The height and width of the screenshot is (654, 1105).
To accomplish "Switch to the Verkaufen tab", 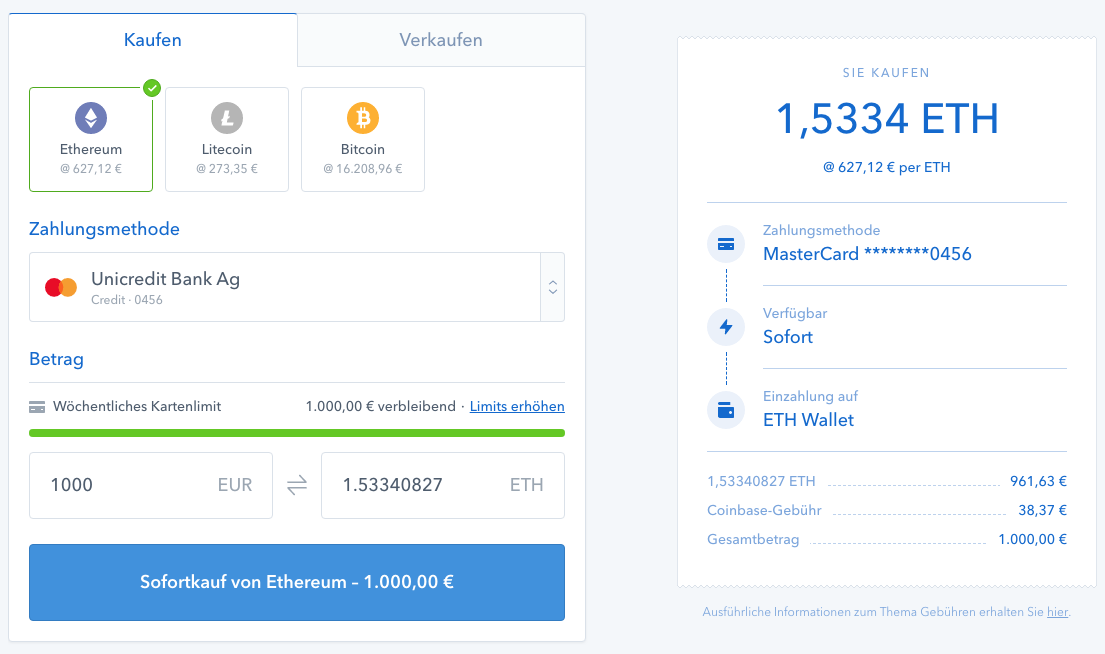I will [x=440, y=39].
